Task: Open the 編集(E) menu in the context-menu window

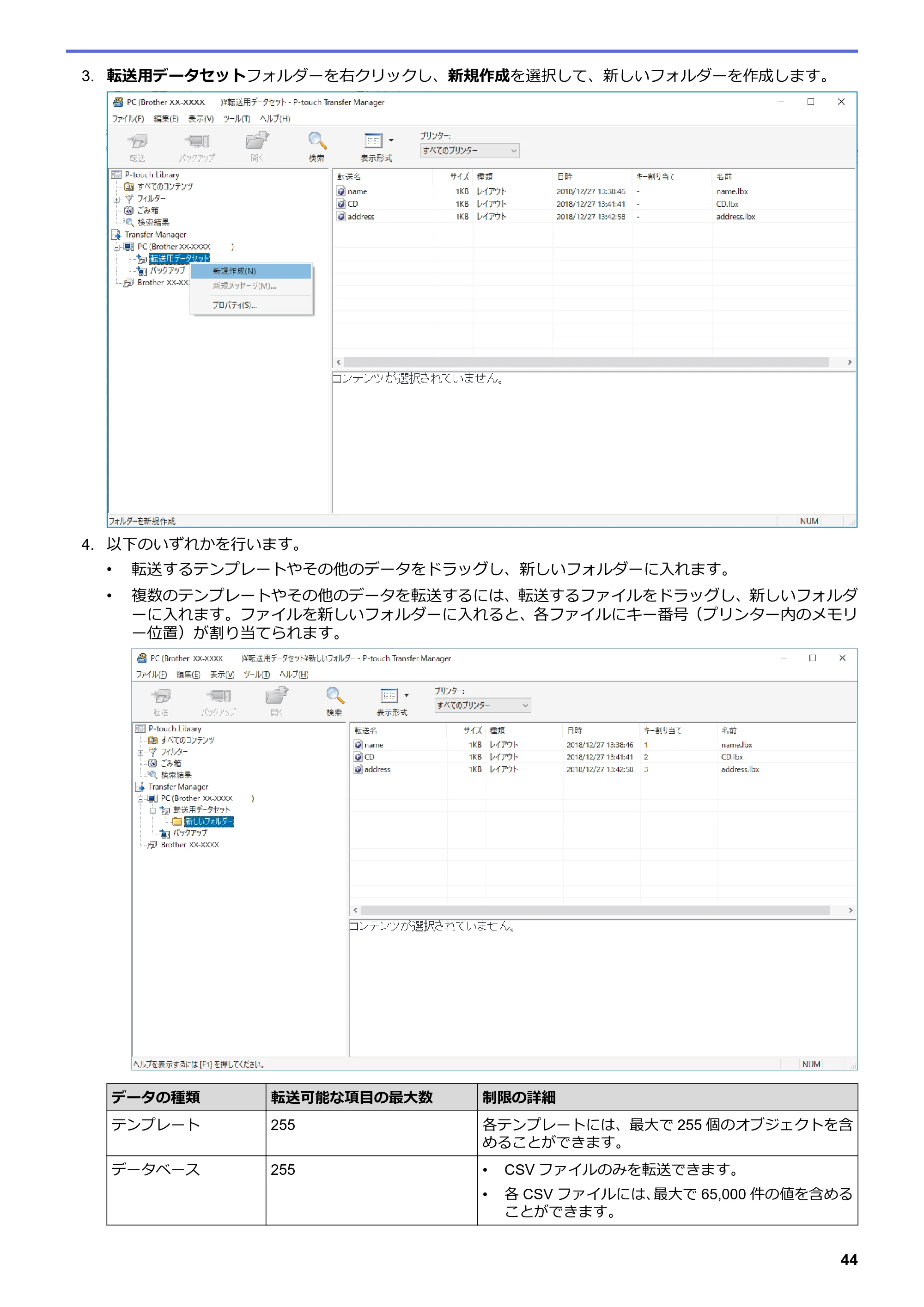Action: pos(166,118)
